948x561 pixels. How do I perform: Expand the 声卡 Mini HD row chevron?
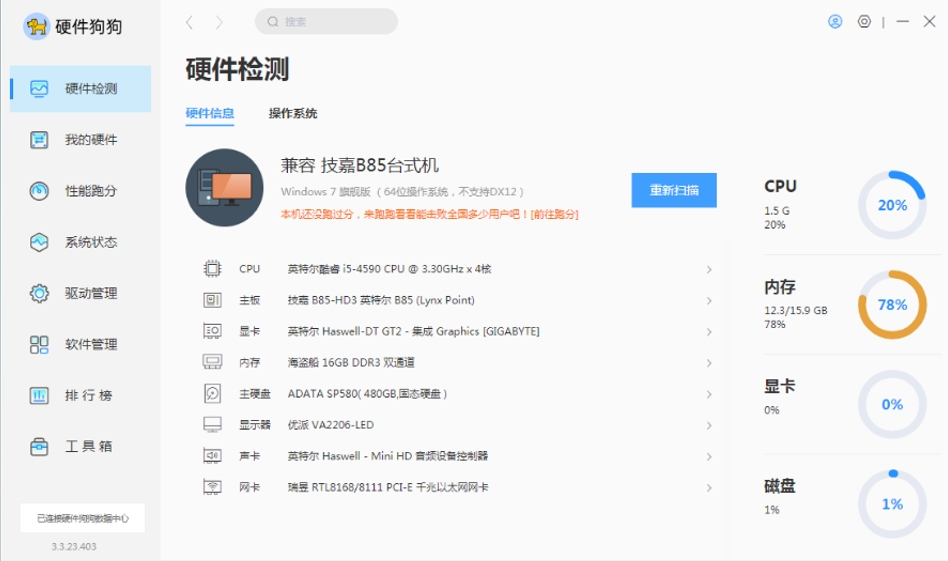pyautogui.click(x=709, y=457)
